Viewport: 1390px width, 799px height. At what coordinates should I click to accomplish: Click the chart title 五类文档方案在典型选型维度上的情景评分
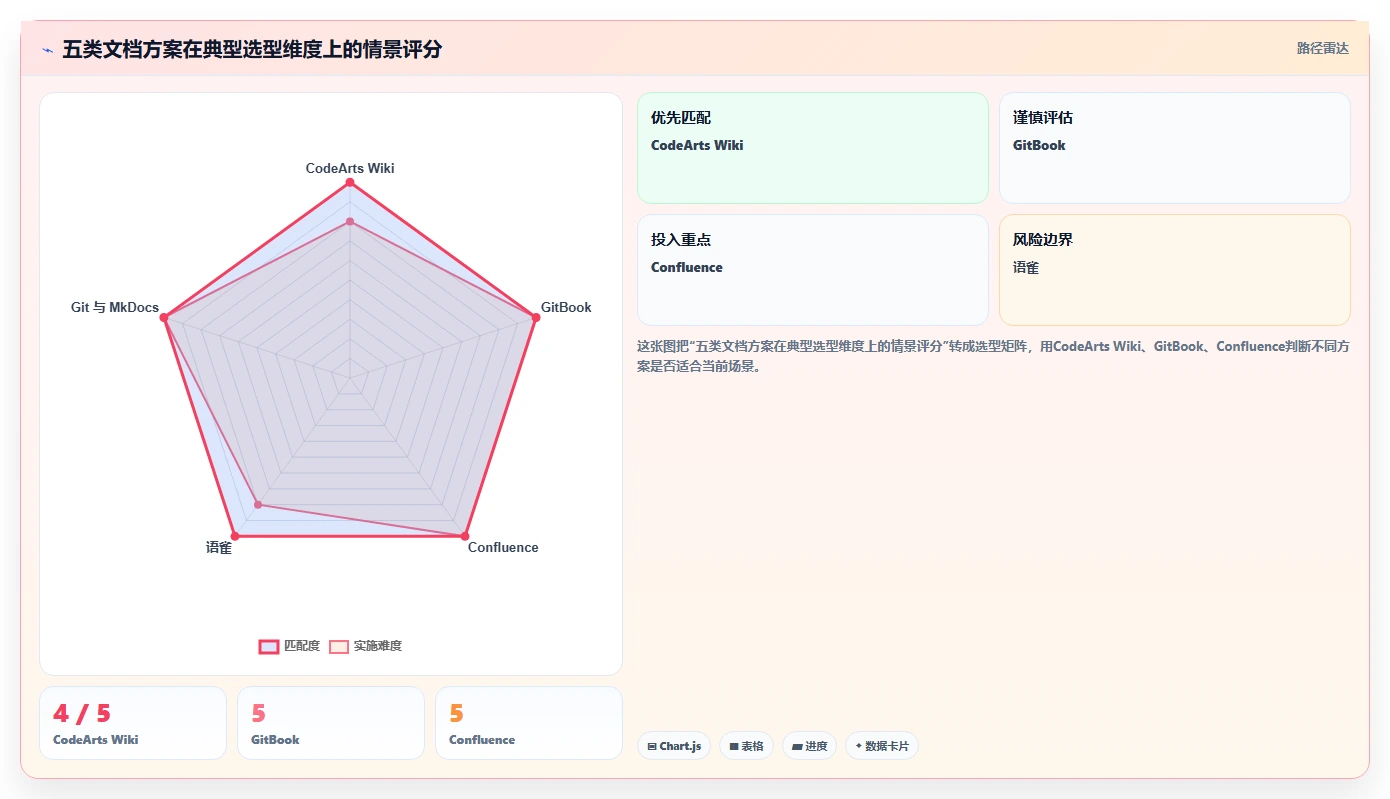tap(252, 49)
